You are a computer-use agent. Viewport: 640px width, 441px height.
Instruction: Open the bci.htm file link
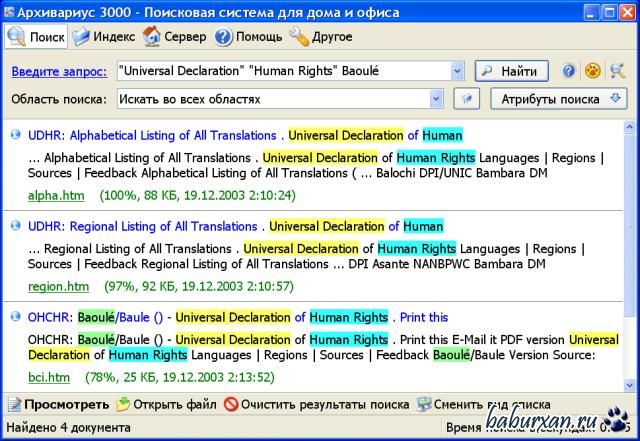49,377
